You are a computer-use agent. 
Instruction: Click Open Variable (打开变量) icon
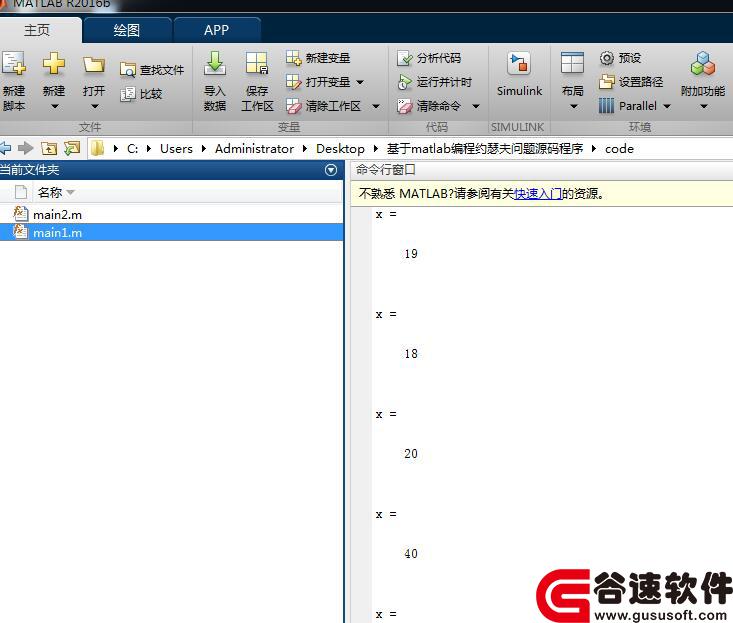(x=294, y=82)
